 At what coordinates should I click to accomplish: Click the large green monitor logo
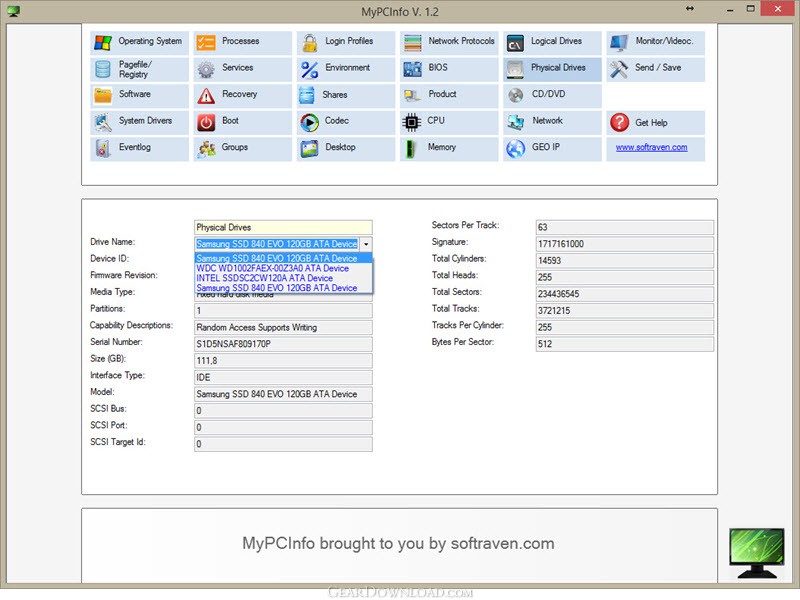[757, 554]
